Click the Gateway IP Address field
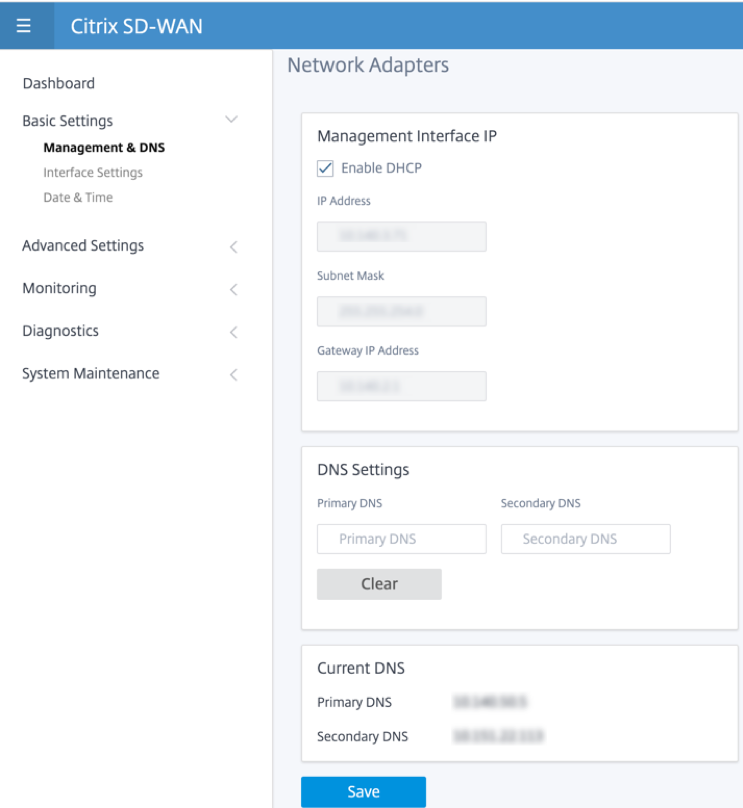This screenshot has height=808, width=743. coord(401,386)
